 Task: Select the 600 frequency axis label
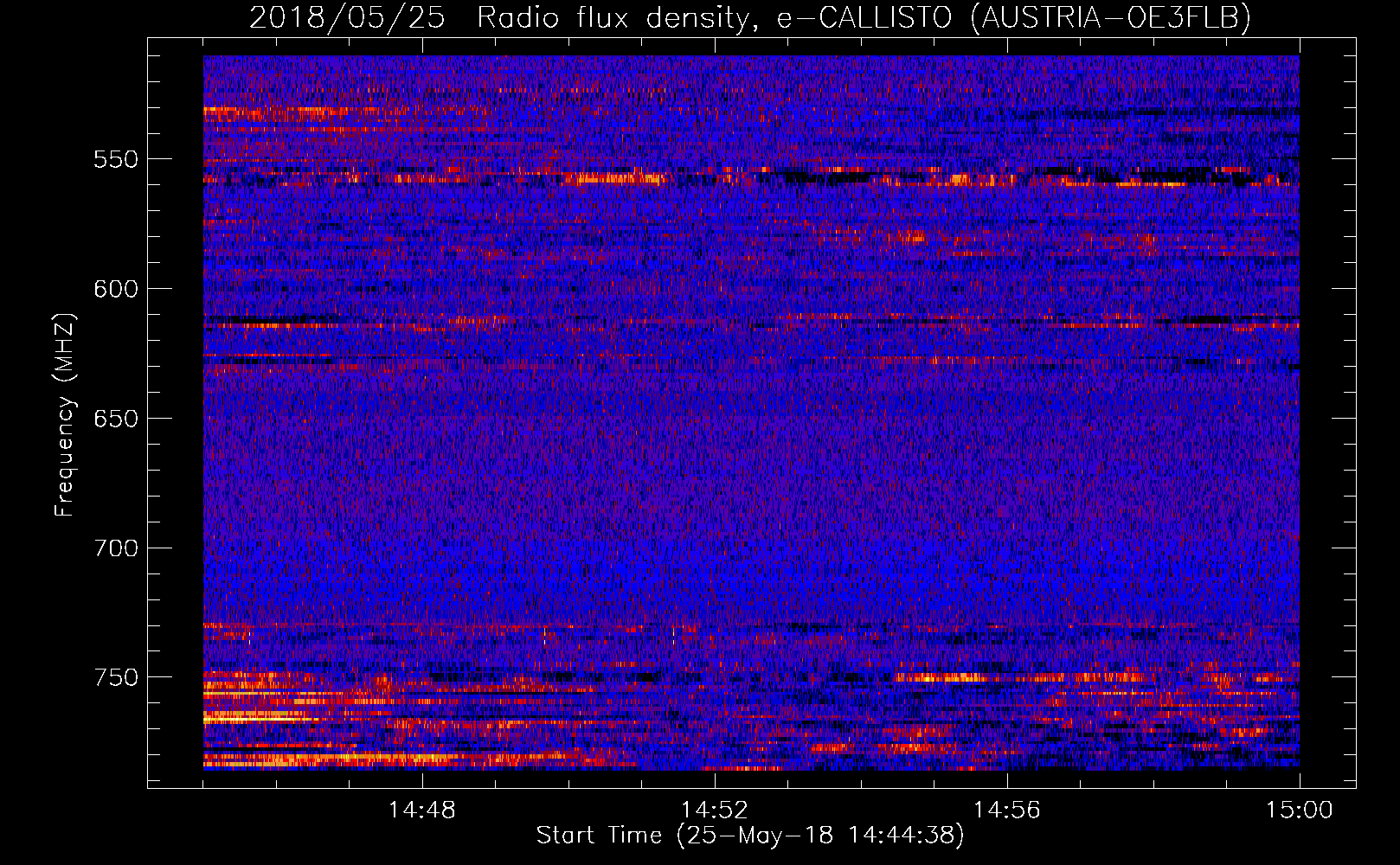pos(116,289)
